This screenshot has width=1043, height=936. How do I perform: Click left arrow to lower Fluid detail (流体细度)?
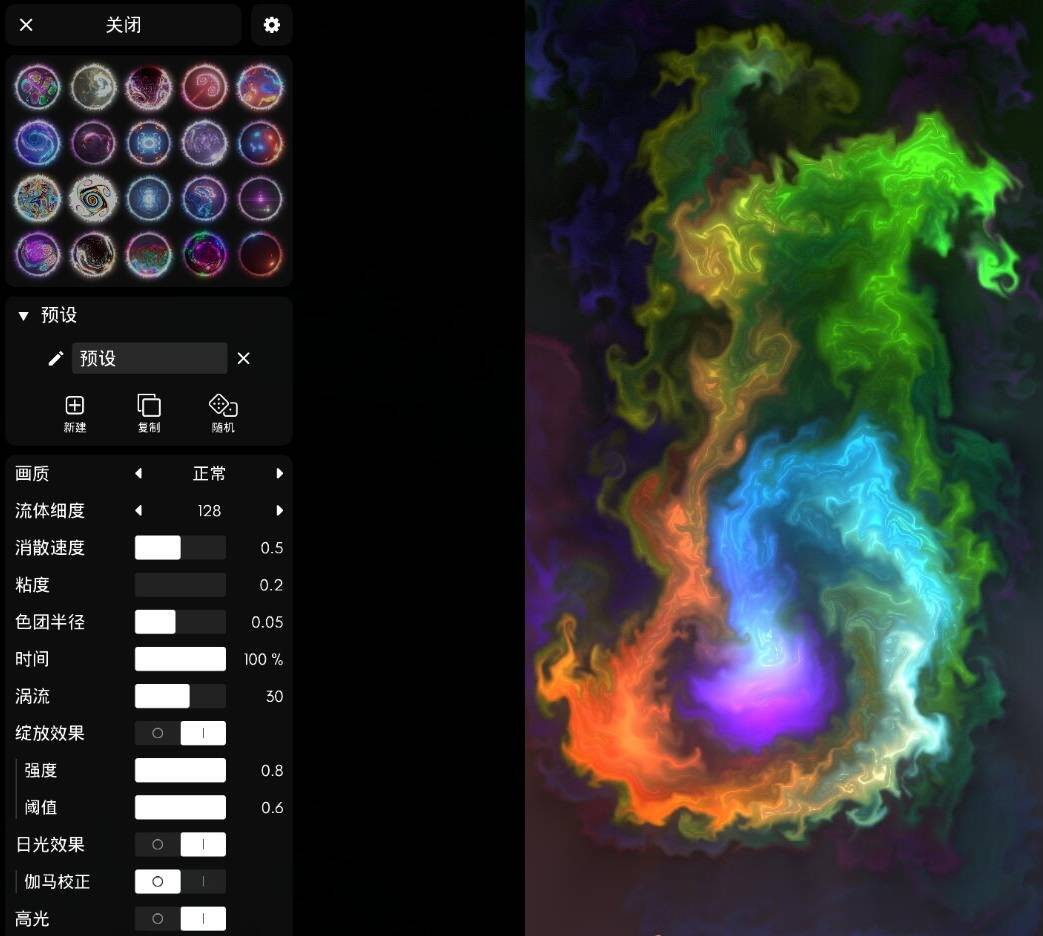(x=139, y=510)
